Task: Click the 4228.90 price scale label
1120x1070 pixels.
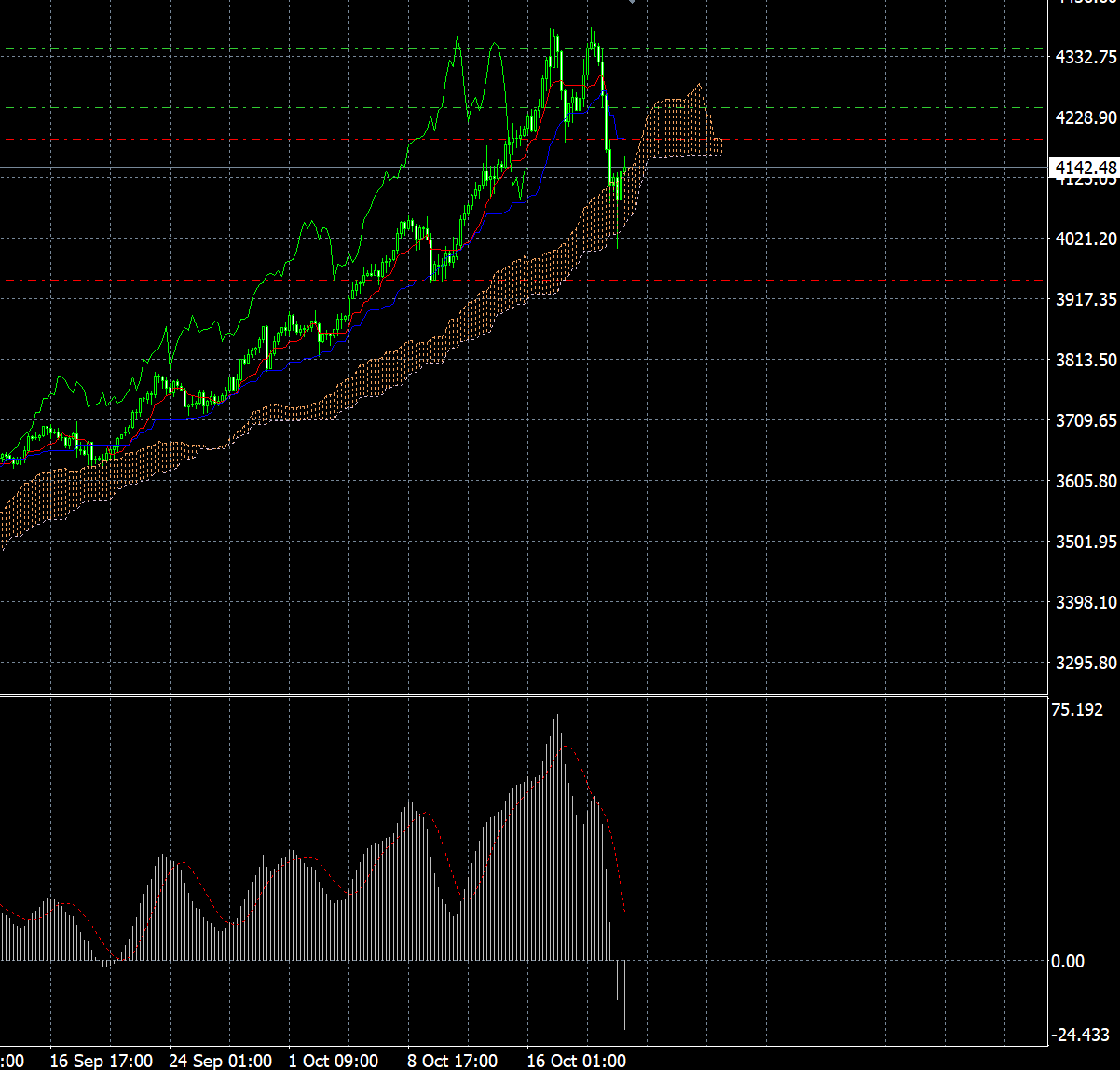Action: coord(1086,117)
